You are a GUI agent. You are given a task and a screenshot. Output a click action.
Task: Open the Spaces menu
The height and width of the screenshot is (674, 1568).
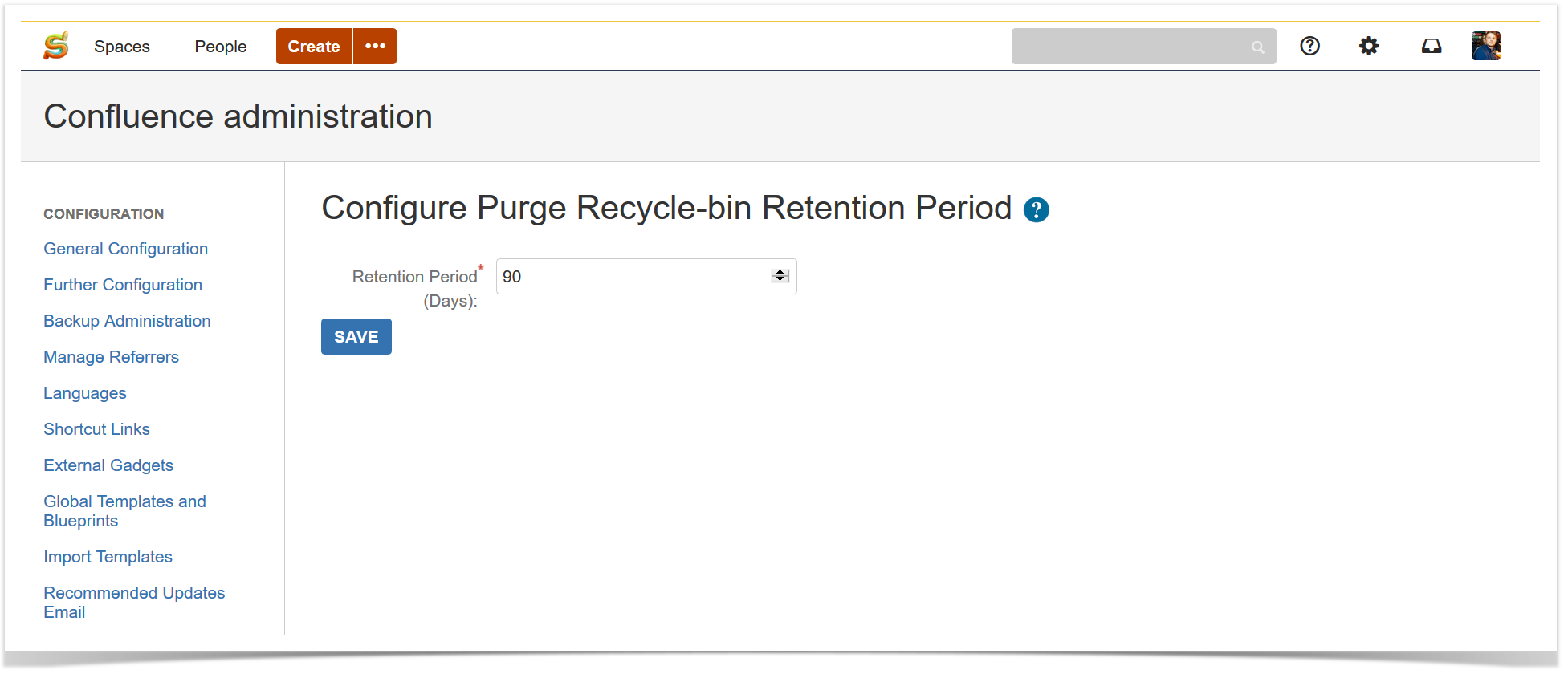click(121, 47)
